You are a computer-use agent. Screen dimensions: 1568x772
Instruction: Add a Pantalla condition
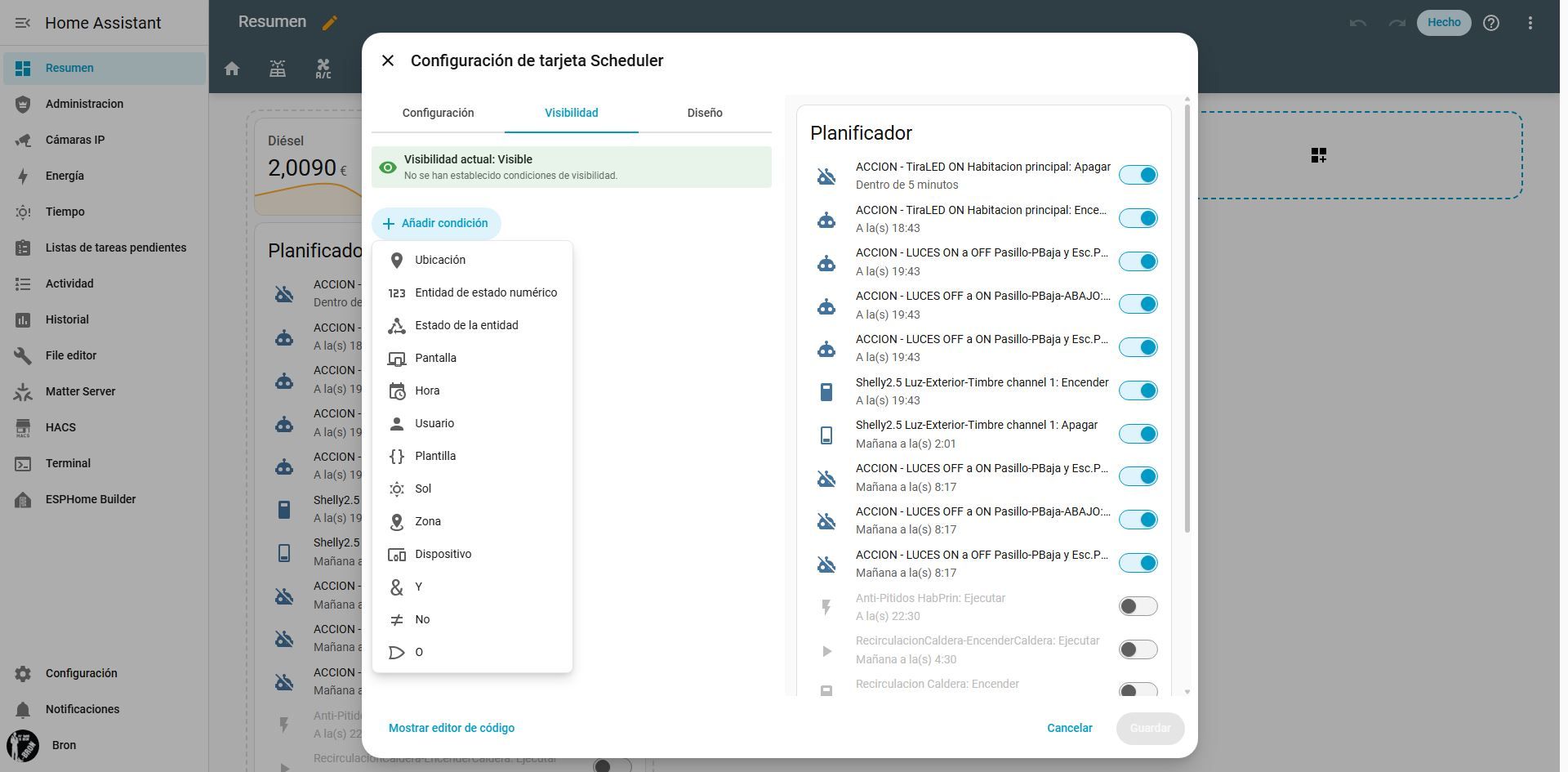(472, 358)
